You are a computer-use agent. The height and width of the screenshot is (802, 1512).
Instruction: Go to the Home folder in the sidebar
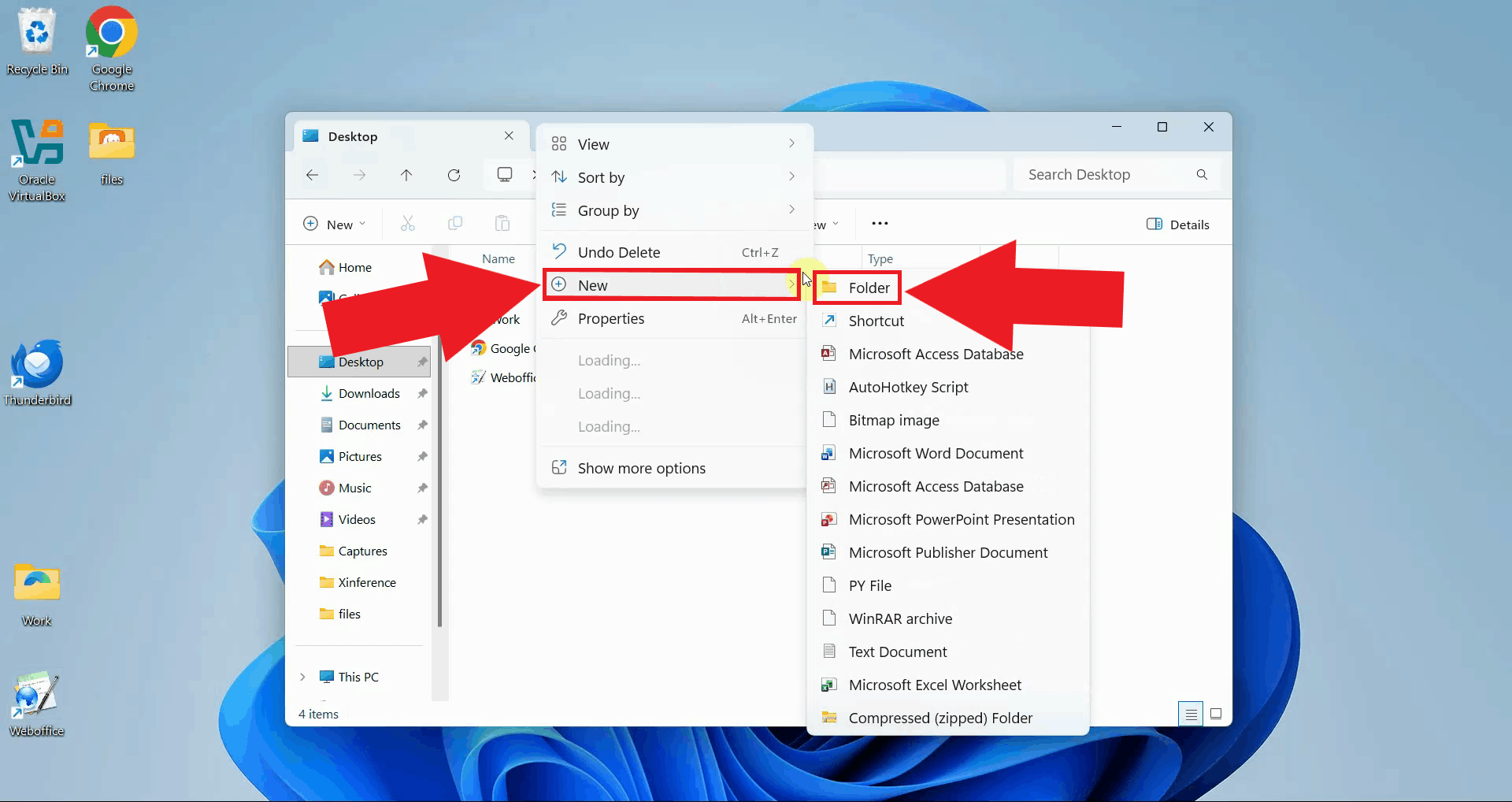tap(354, 266)
